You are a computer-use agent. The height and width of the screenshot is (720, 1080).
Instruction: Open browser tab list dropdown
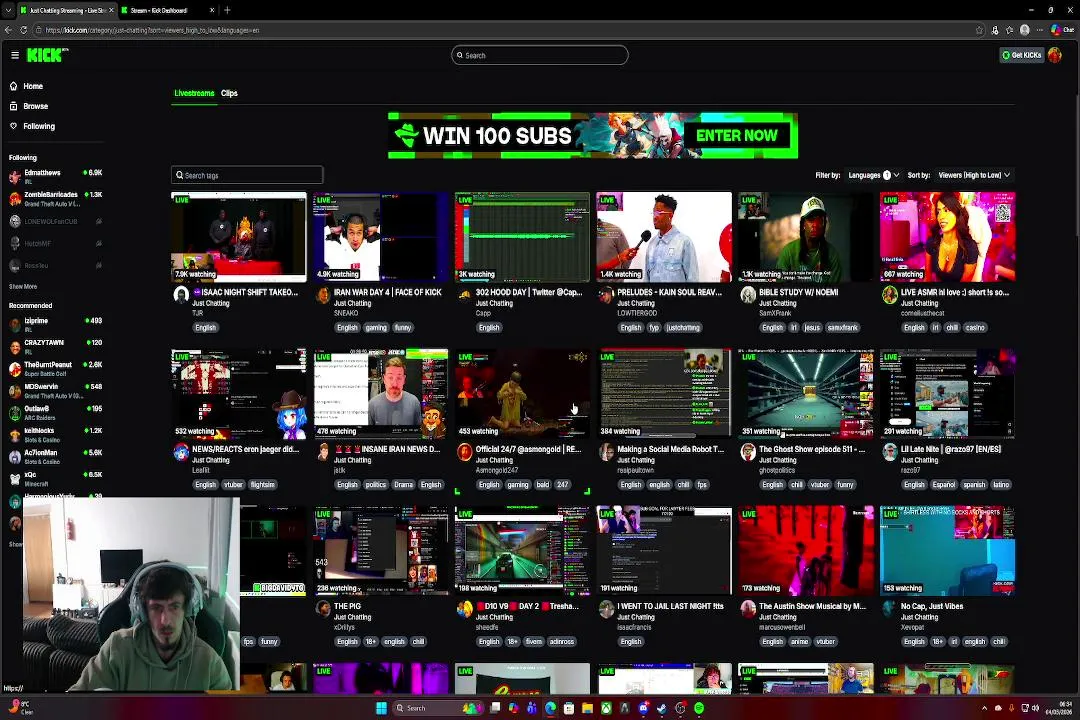(x=8, y=10)
